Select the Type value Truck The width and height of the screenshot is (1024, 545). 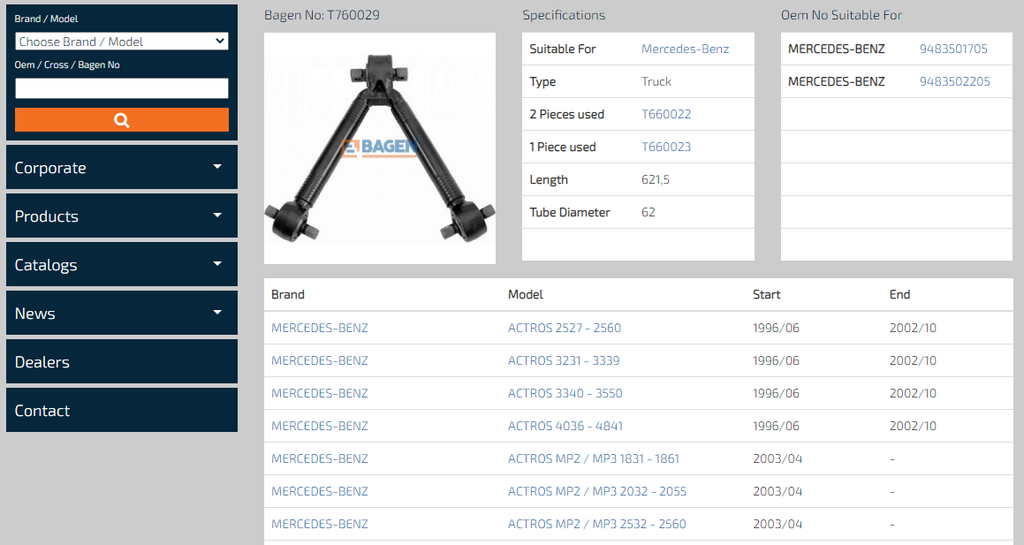click(x=656, y=82)
